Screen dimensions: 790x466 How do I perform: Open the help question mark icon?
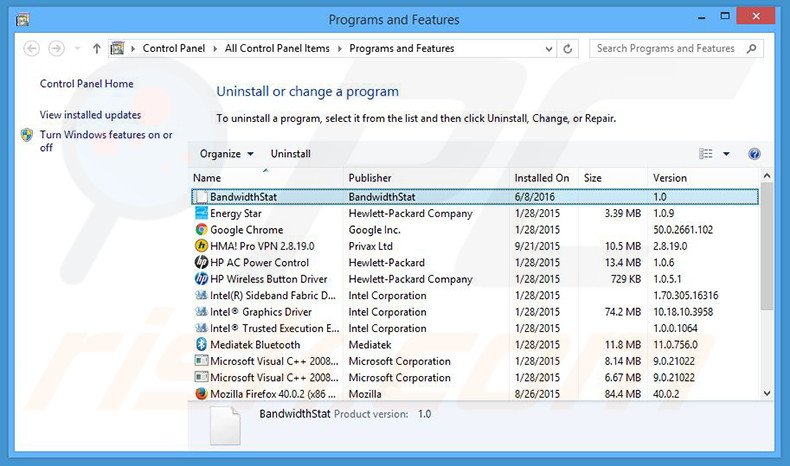(754, 154)
